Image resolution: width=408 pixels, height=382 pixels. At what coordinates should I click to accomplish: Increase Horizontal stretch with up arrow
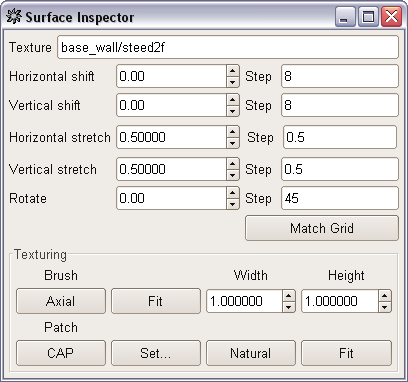(x=233, y=131)
